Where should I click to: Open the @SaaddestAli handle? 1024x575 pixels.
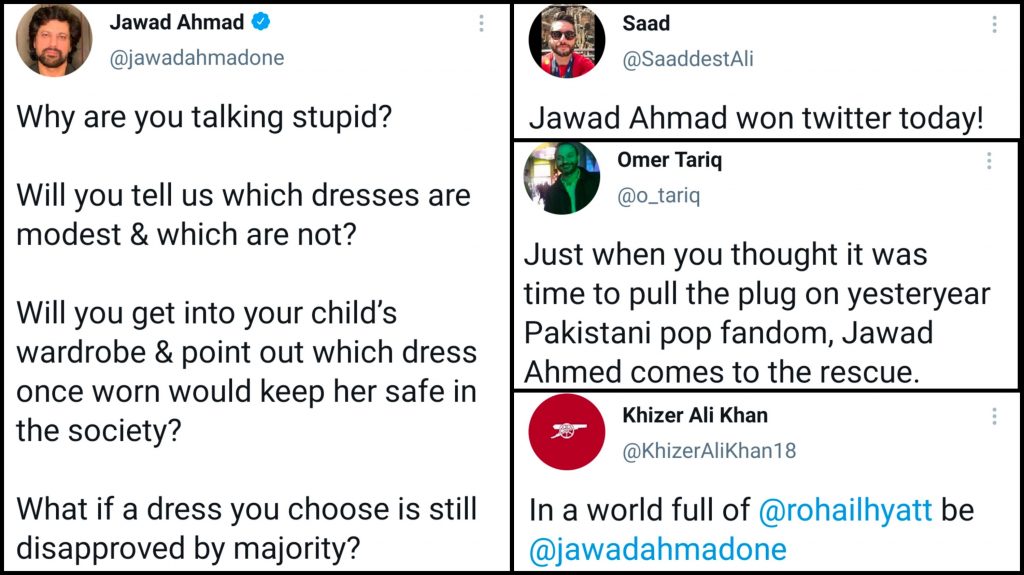tap(687, 59)
